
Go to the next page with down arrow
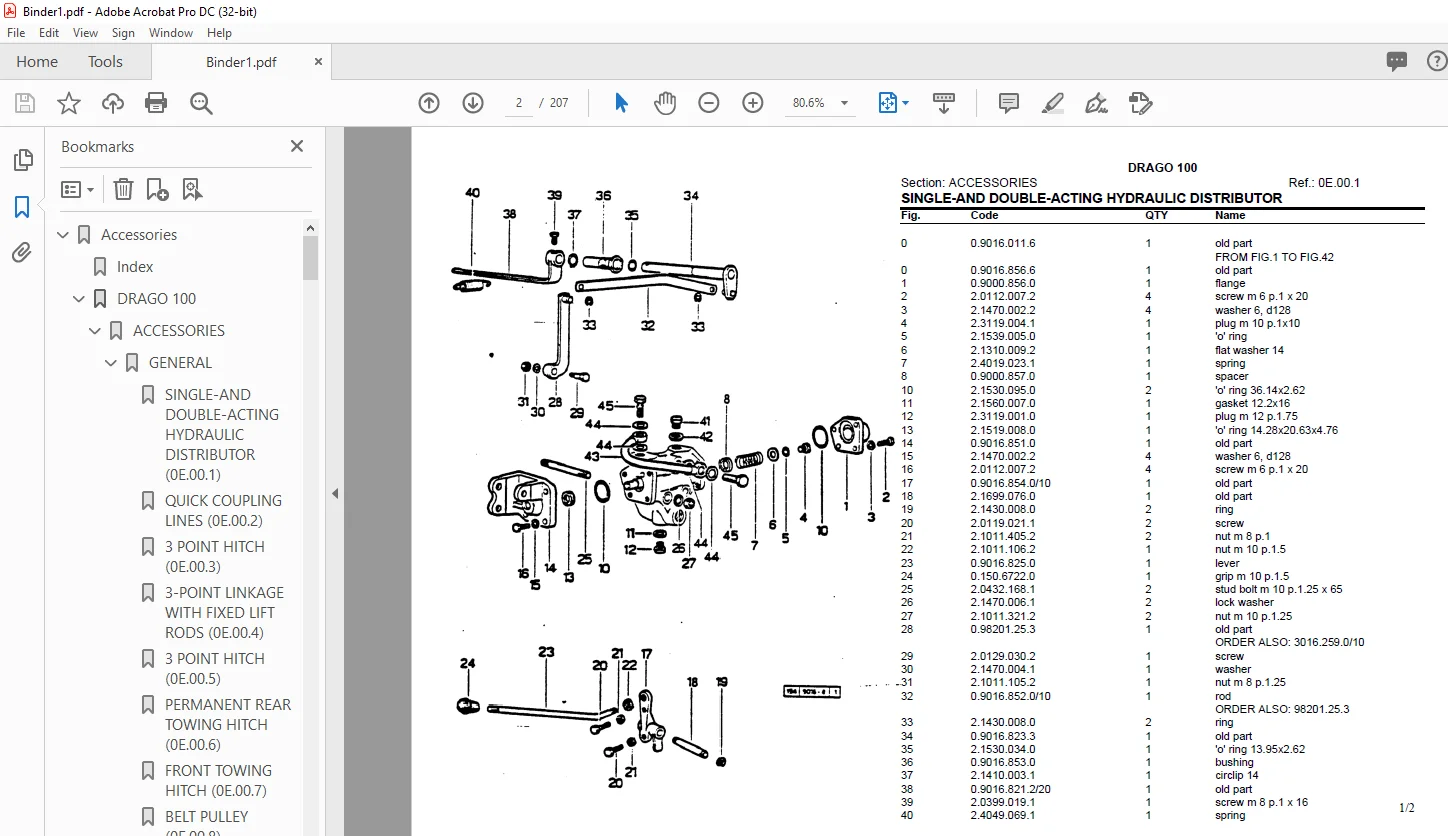click(x=473, y=103)
